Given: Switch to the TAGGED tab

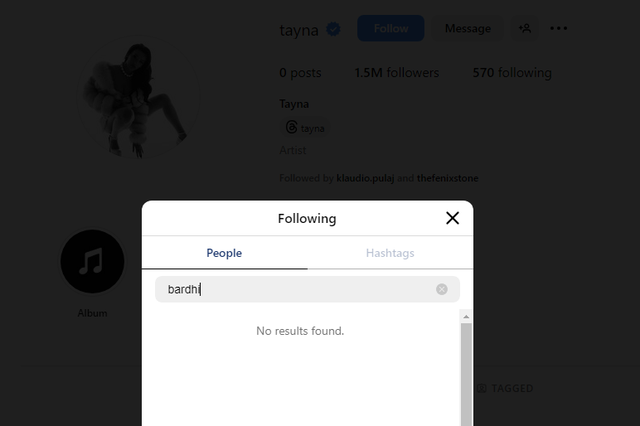Looking at the screenshot, I should [505, 388].
